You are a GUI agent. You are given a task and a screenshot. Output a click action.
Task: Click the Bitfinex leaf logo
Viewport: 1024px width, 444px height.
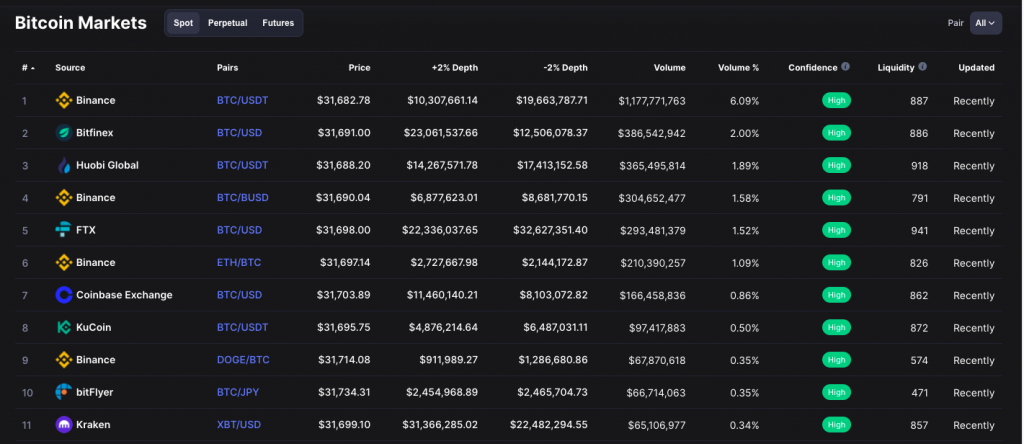[63, 133]
